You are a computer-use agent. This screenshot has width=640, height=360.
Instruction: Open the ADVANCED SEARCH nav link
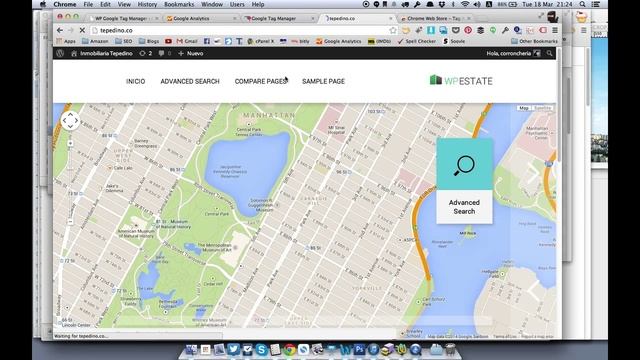pyautogui.click(x=190, y=81)
